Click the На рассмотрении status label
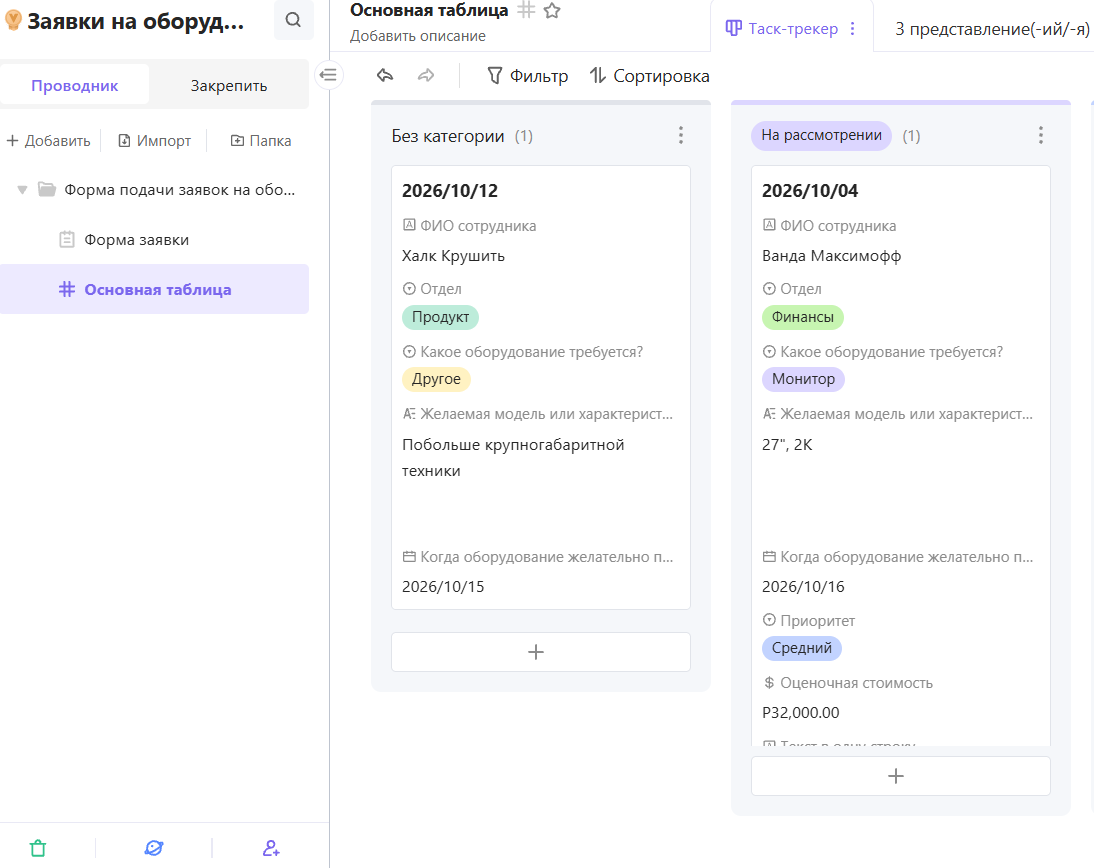The image size is (1094, 868). (x=821, y=135)
